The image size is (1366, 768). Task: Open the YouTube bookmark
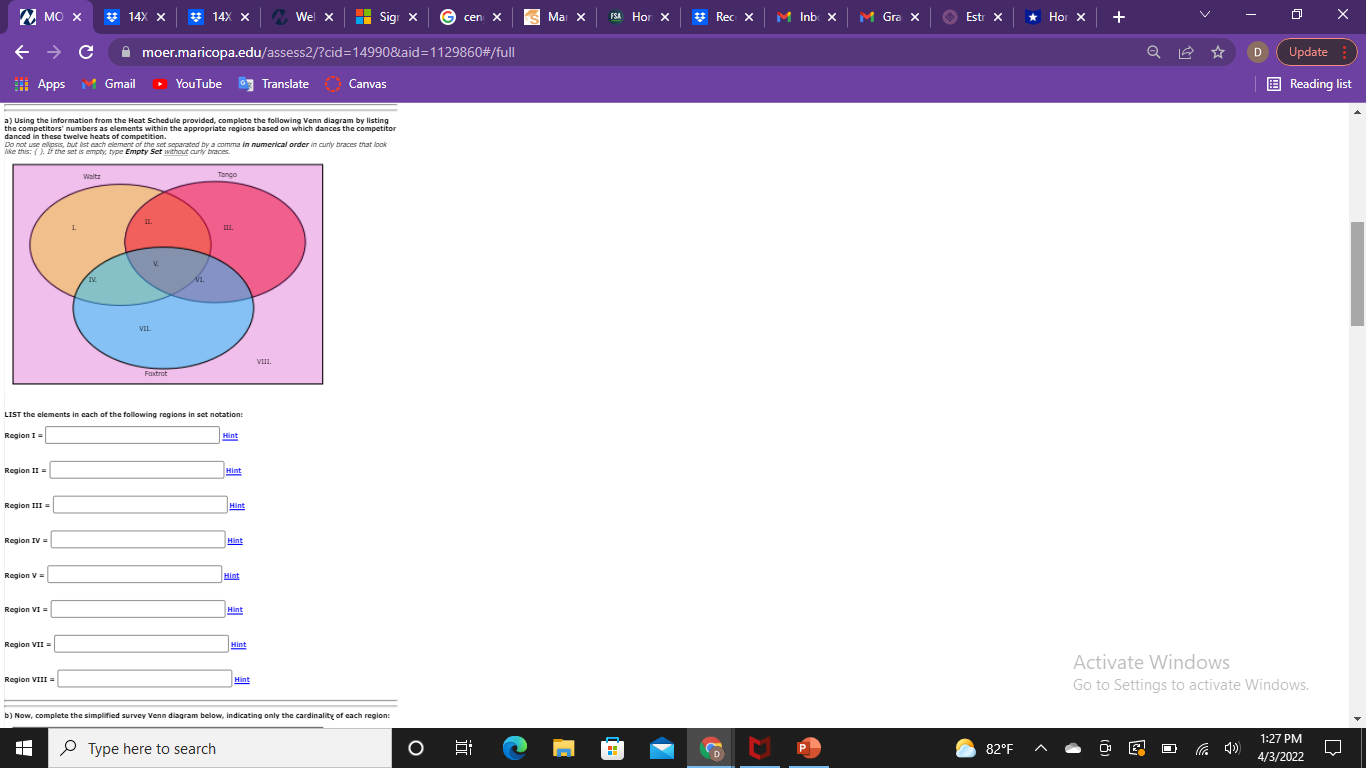pos(187,84)
